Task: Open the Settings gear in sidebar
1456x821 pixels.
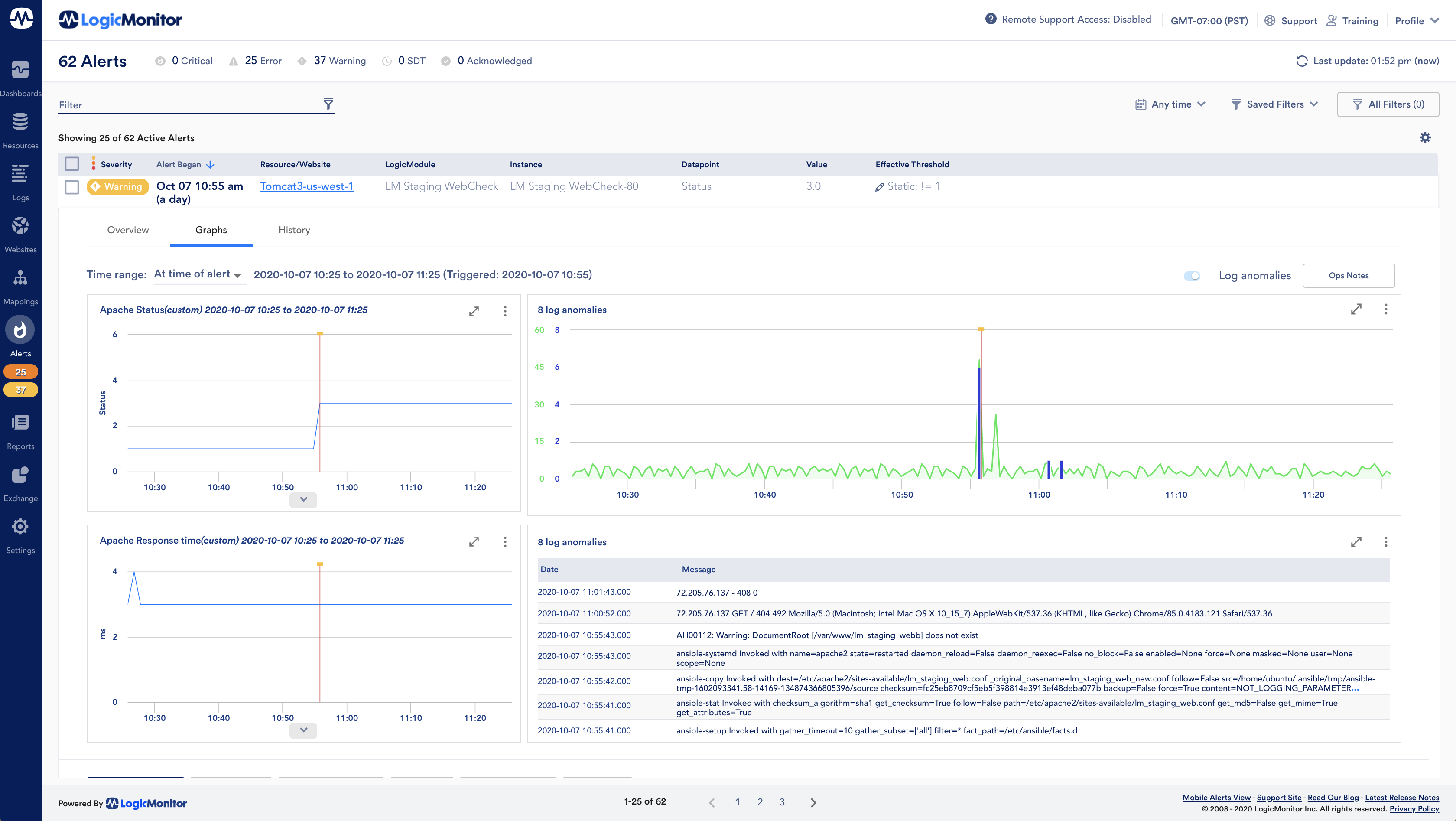Action: 20,526
